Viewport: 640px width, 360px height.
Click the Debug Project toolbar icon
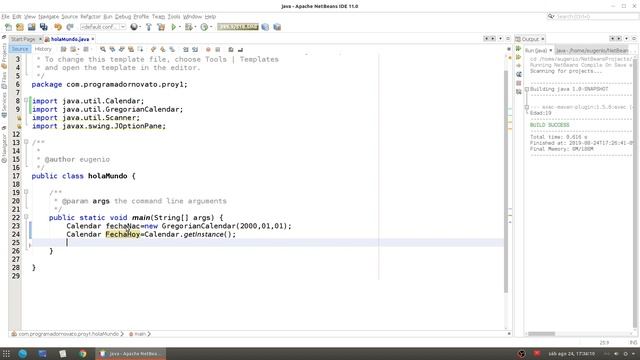(188, 27)
